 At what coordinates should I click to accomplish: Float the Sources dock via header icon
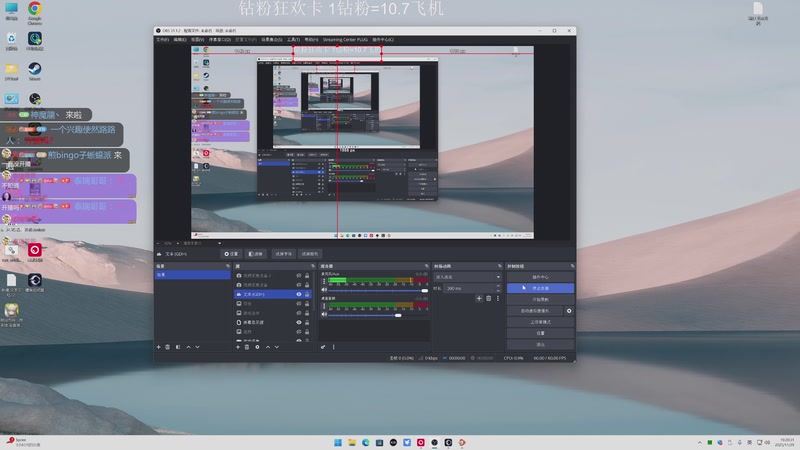(x=313, y=266)
